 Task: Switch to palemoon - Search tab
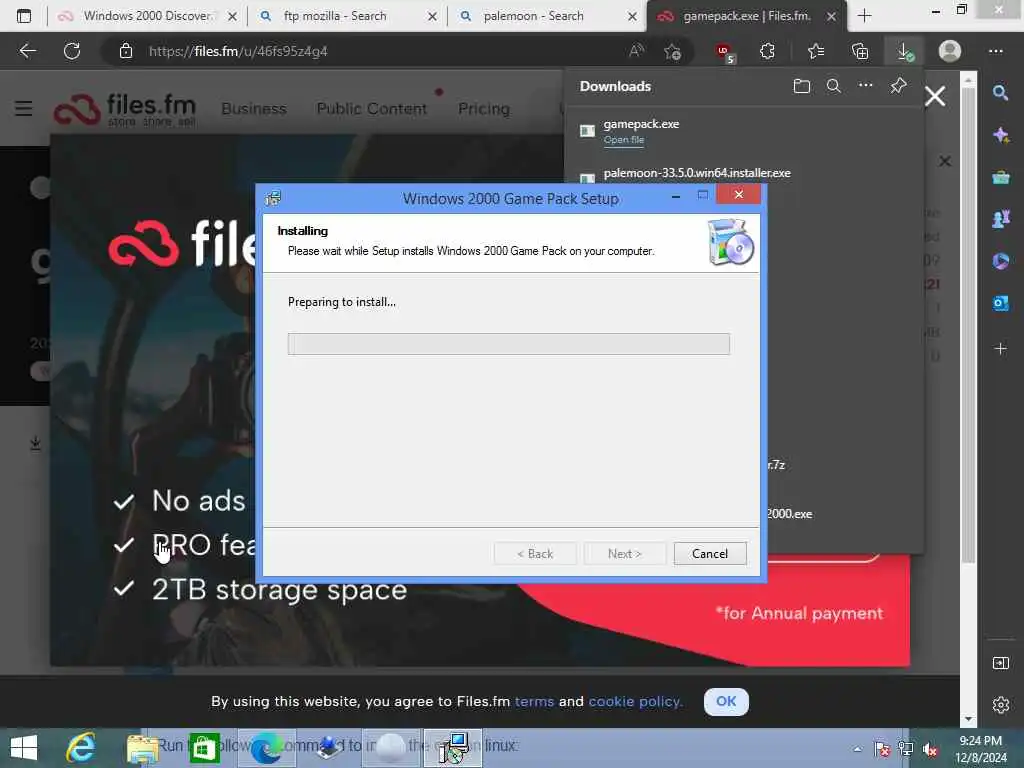pos(546,16)
